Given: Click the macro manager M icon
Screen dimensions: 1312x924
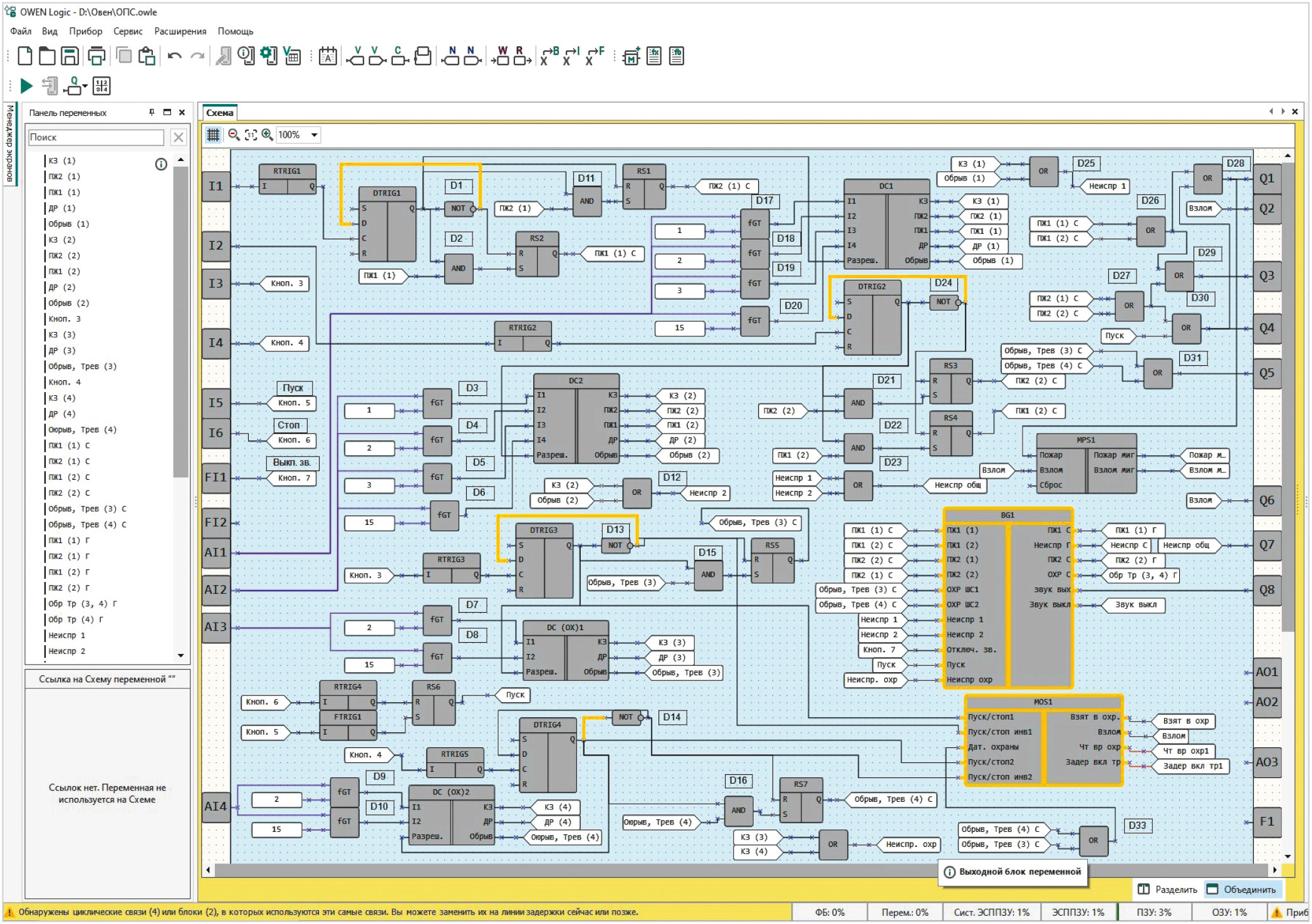Looking at the screenshot, I should [631, 57].
